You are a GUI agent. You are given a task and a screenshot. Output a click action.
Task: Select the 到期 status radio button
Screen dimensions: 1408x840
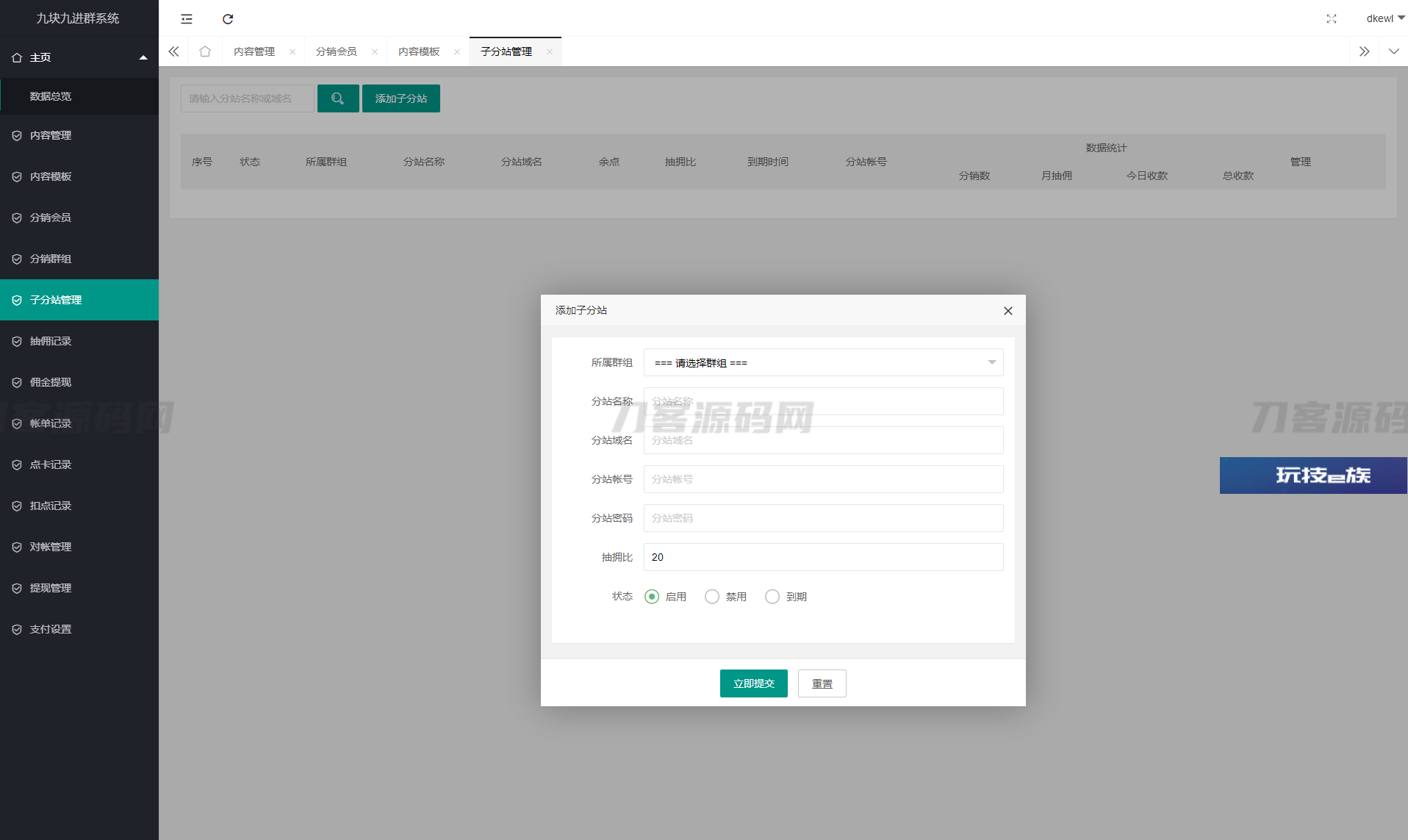tap(772, 597)
